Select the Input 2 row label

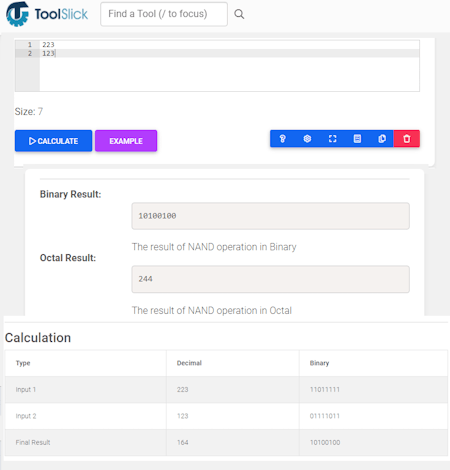26,416
